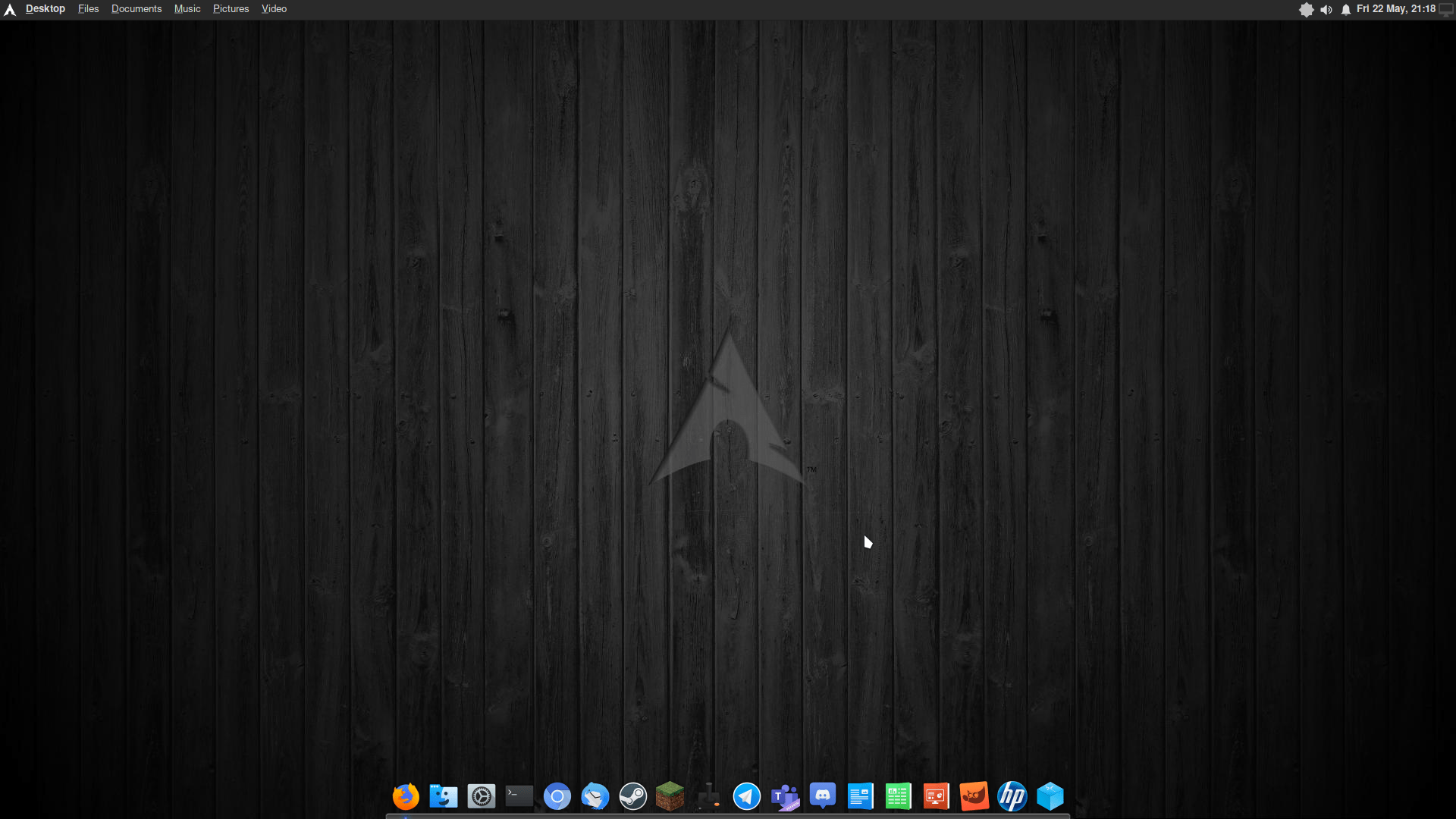The width and height of the screenshot is (1456, 819).
Task: Open the HP printer utility icon
Action: [x=1012, y=796]
